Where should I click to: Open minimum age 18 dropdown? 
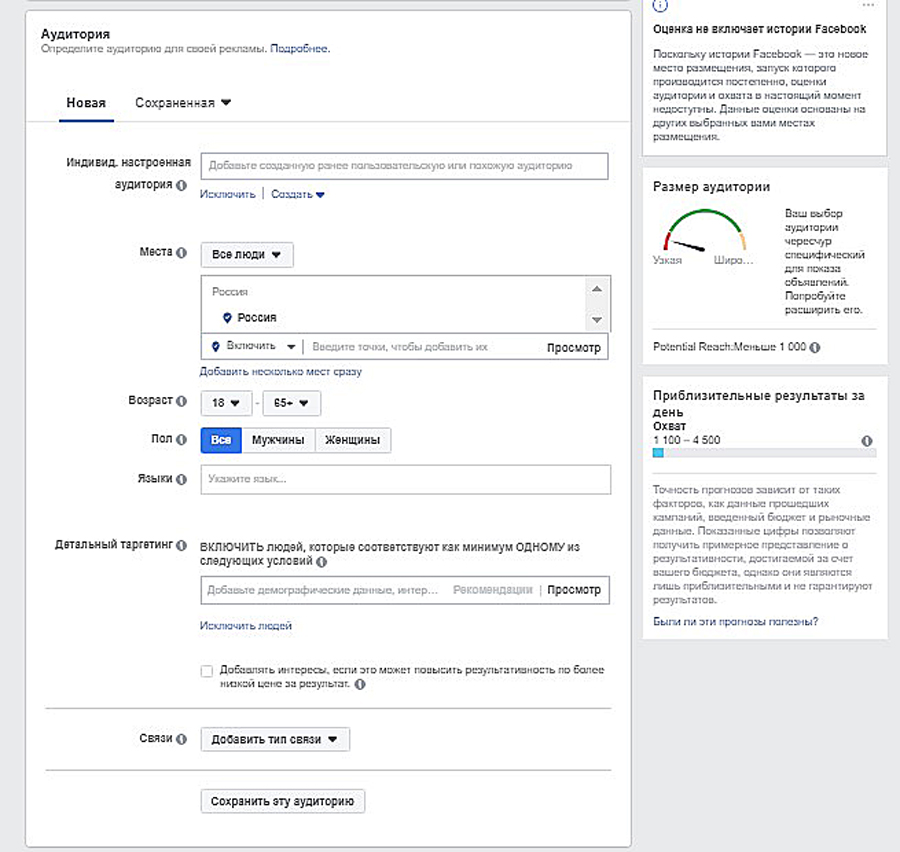(x=225, y=403)
